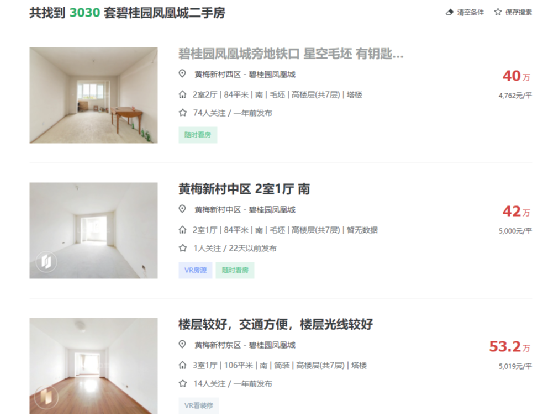Click location pin icon of 53.2万 listing
The height and width of the screenshot is (418, 553).
[182, 344]
